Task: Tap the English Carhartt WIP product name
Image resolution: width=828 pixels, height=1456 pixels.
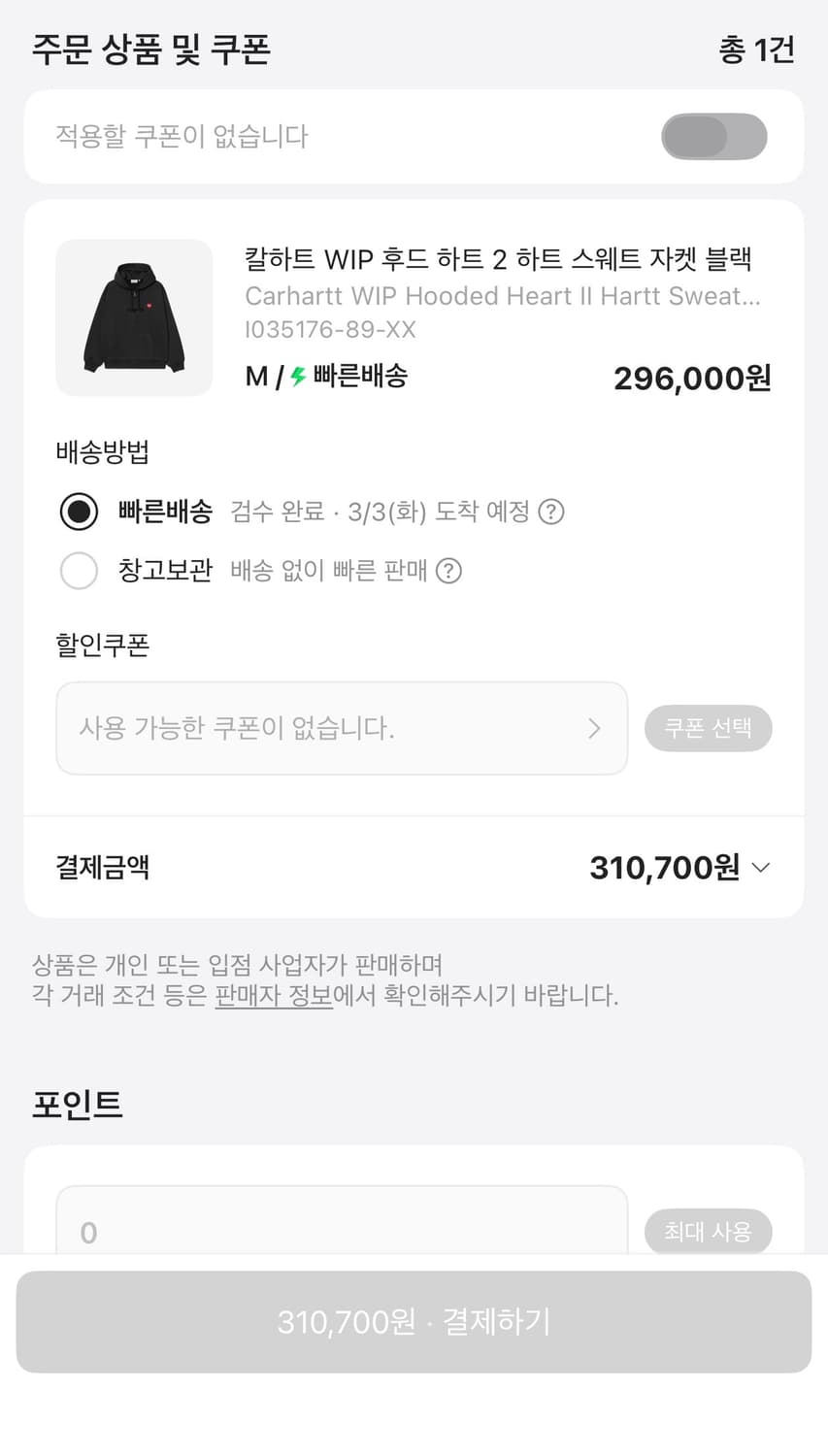Action: point(502,296)
